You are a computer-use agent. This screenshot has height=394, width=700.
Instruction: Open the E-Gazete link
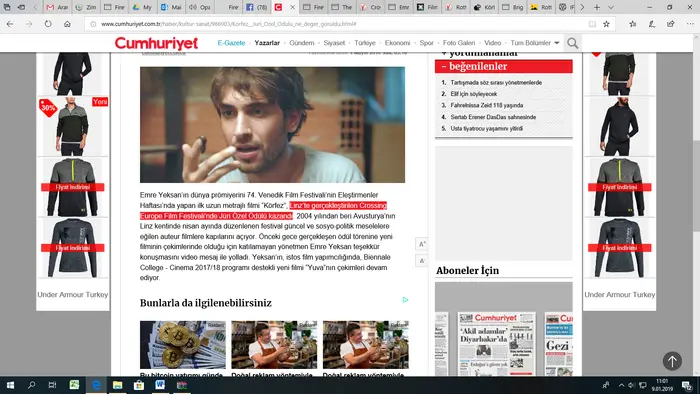tap(231, 43)
